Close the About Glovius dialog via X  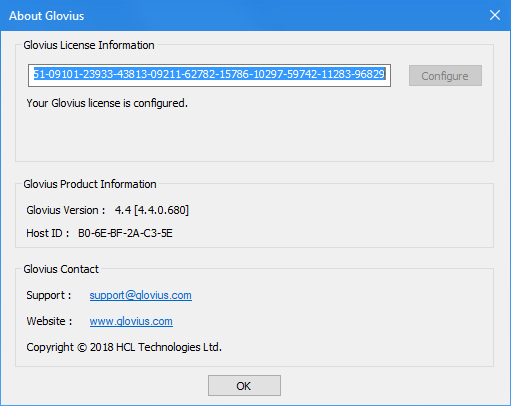point(495,15)
